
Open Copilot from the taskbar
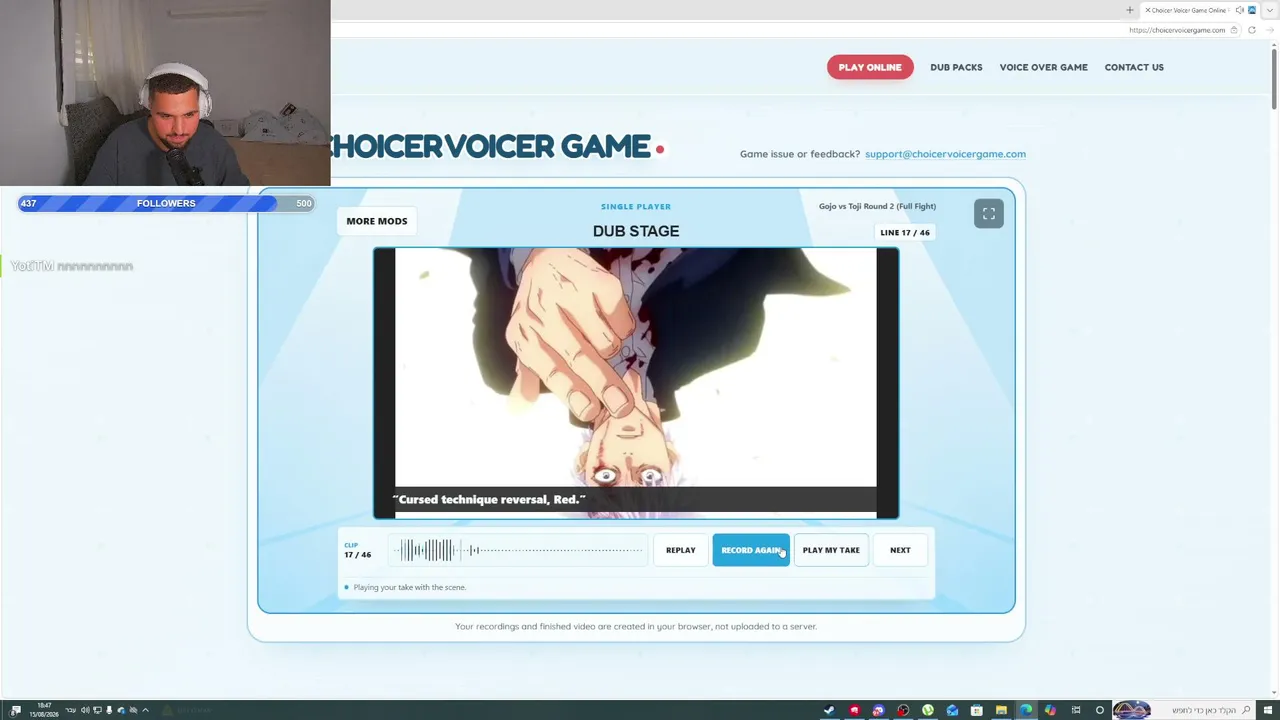point(1050,710)
